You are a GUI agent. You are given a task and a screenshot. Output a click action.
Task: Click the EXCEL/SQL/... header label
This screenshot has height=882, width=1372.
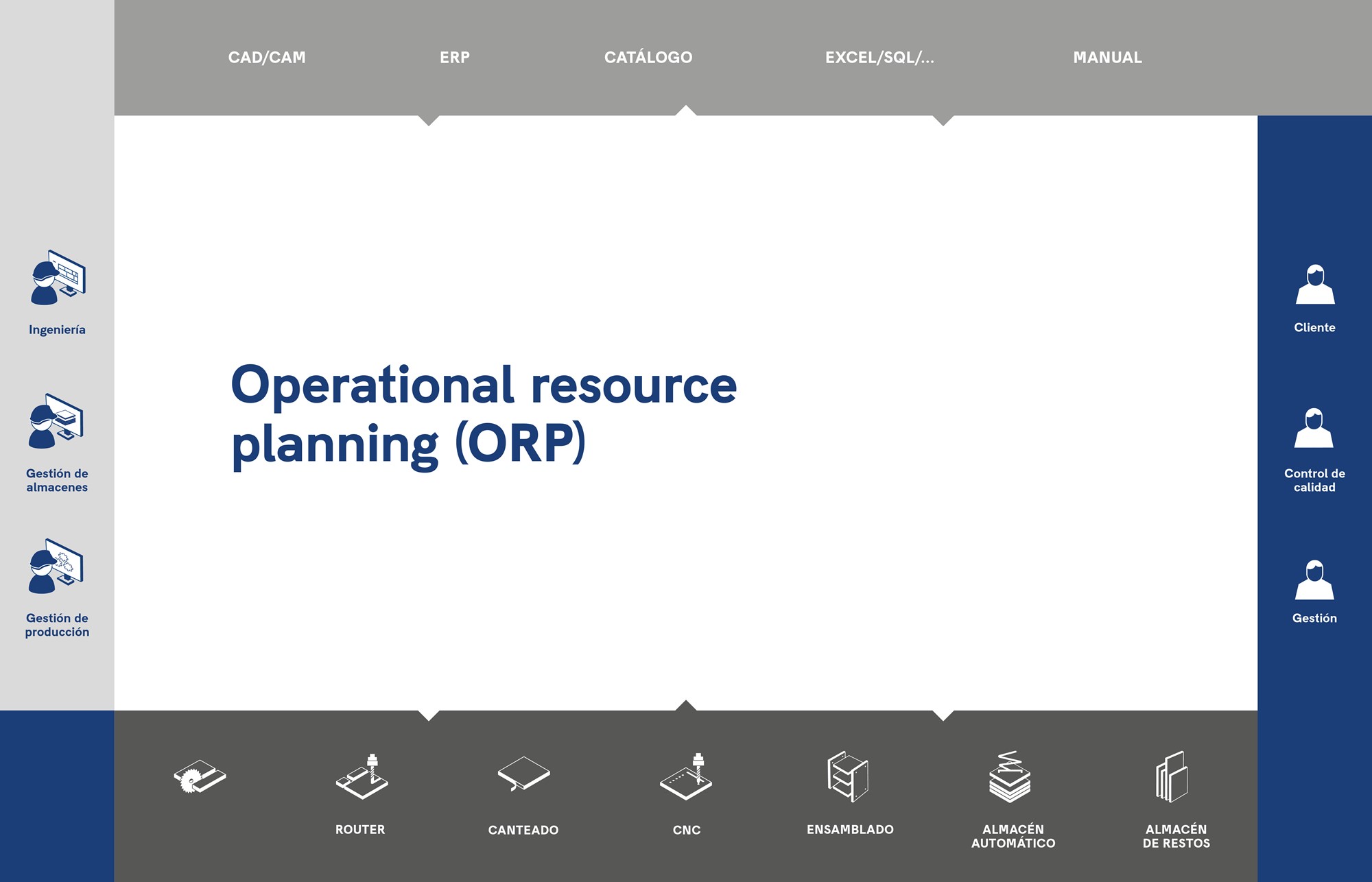point(879,58)
